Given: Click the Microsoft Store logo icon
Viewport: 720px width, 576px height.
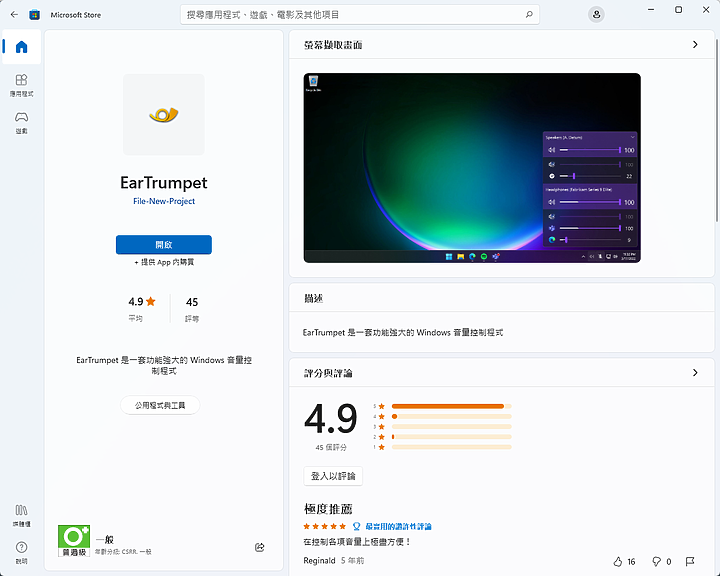Looking at the screenshot, I should click(x=34, y=15).
